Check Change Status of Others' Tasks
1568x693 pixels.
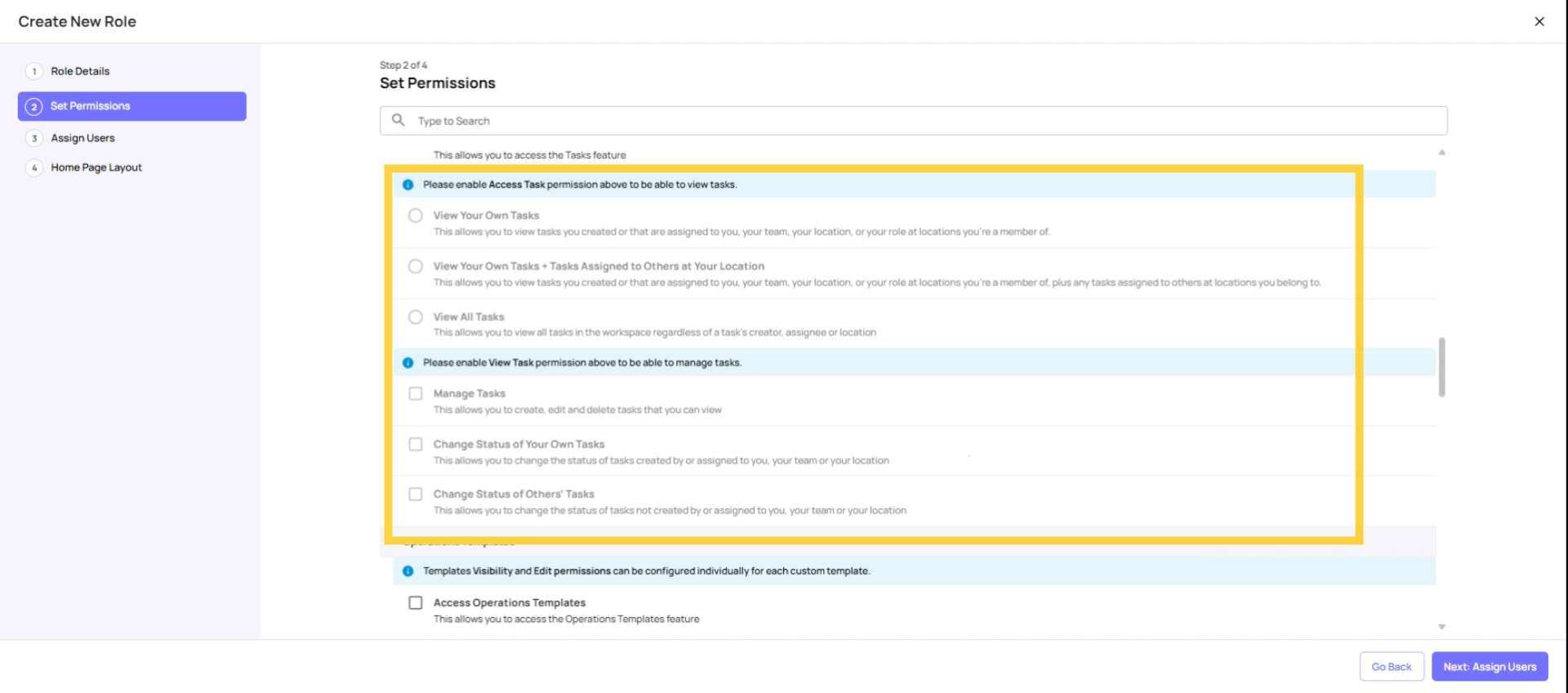pos(416,494)
